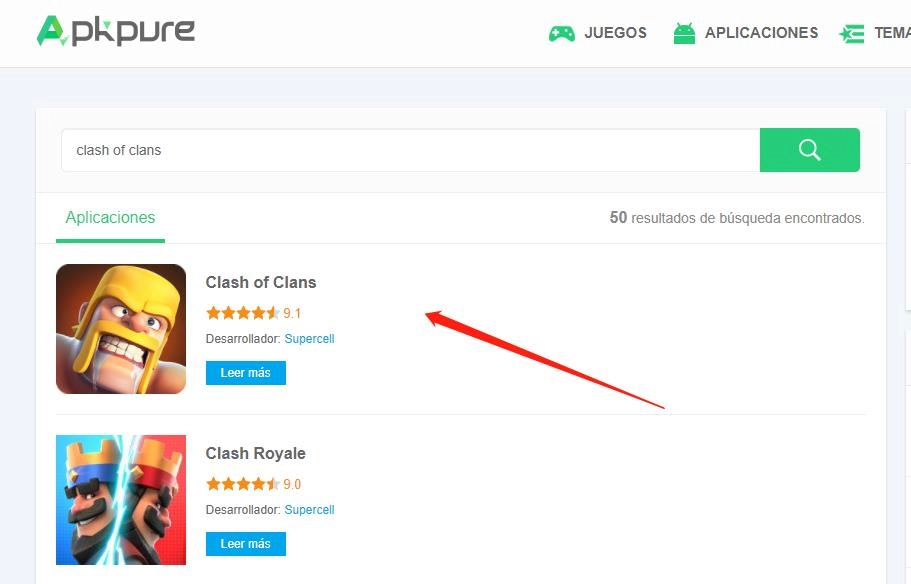The height and width of the screenshot is (584, 911).
Task: Click the Temas icon in the header
Action: pos(852,33)
